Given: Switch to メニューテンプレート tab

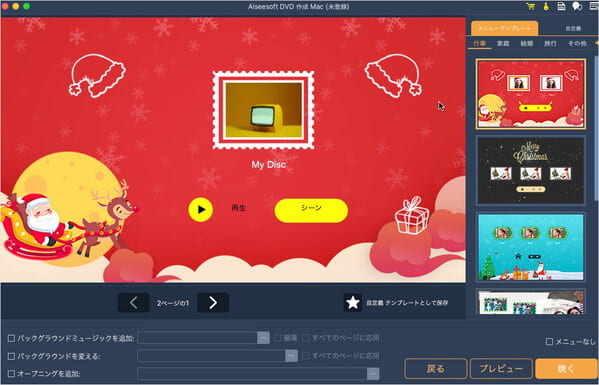Looking at the screenshot, I should tap(504, 28).
